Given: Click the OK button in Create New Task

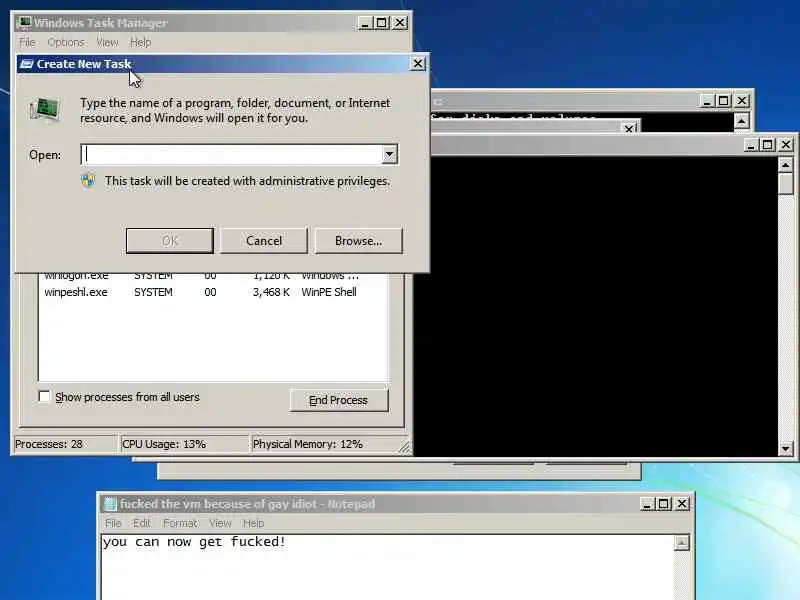Looking at the screenshot, I should 169,240.
